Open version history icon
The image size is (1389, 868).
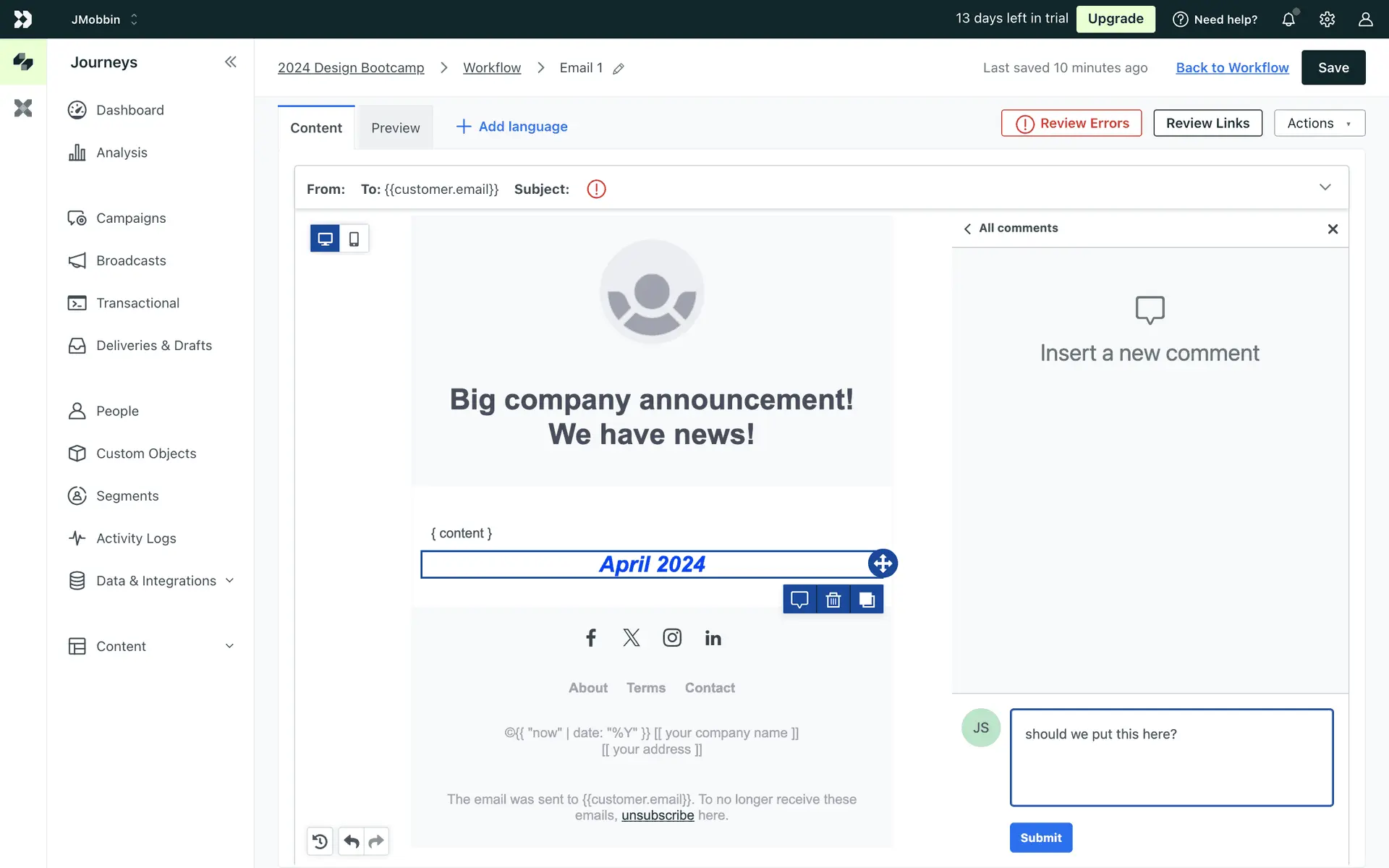tap(320, 841)
